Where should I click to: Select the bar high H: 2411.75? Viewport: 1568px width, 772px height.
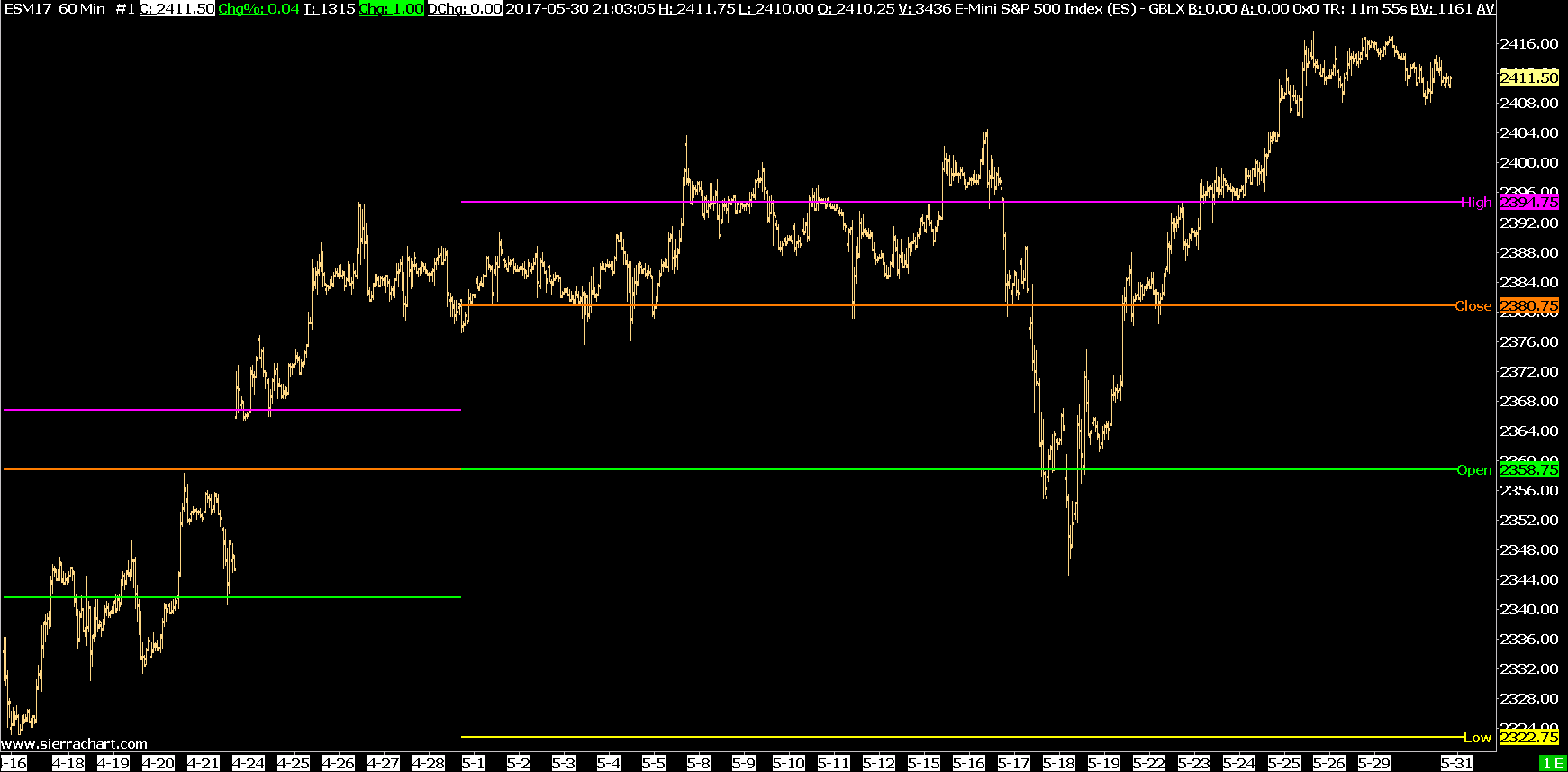click(697, 8)
